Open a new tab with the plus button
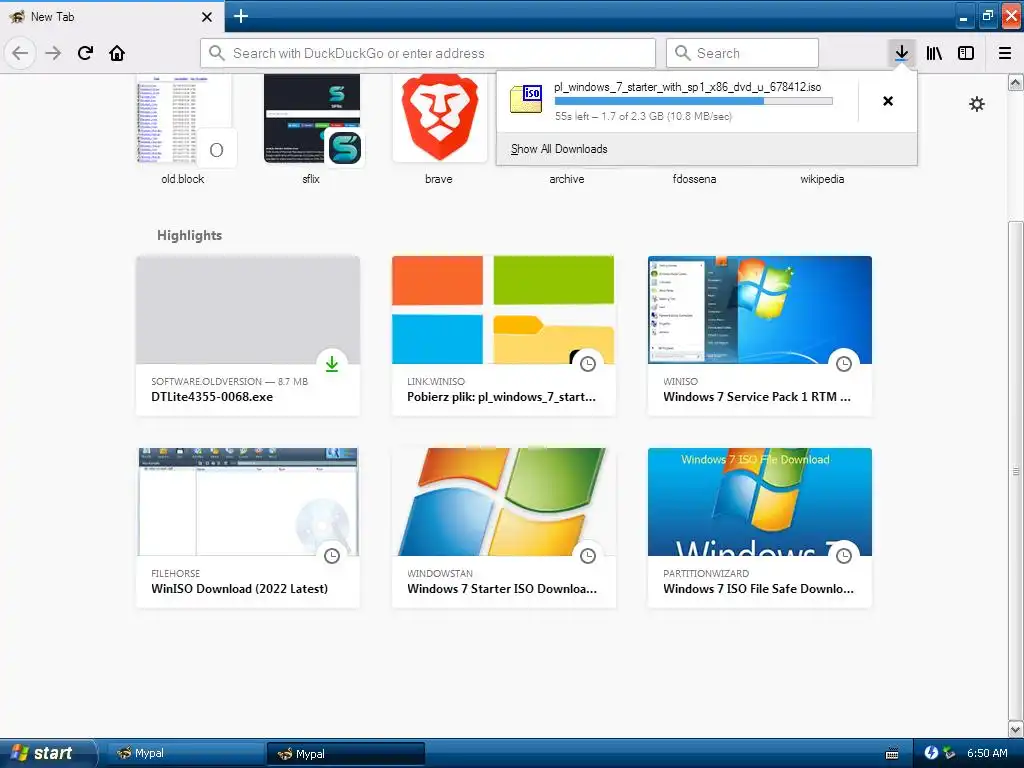The image size is (1024, 768). click(x=240, y=16)
